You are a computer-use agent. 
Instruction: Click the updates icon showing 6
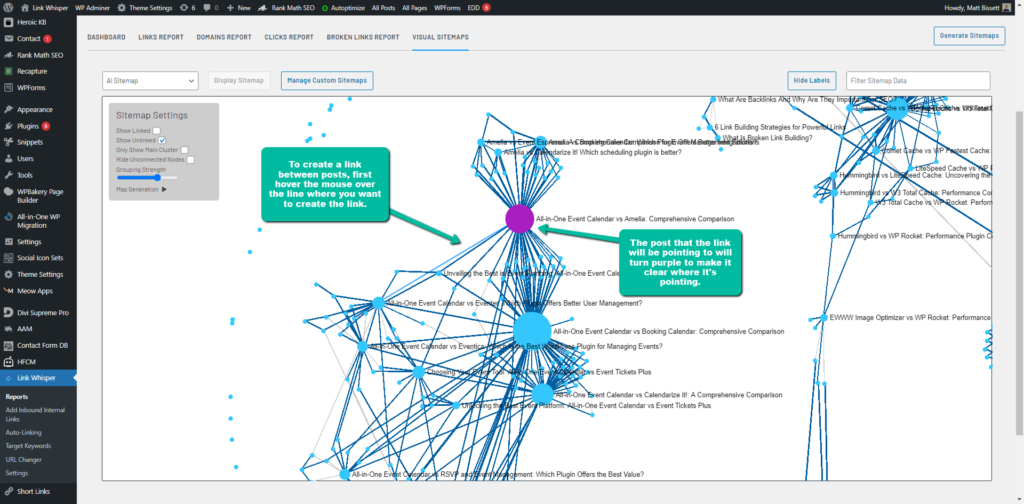186,7
